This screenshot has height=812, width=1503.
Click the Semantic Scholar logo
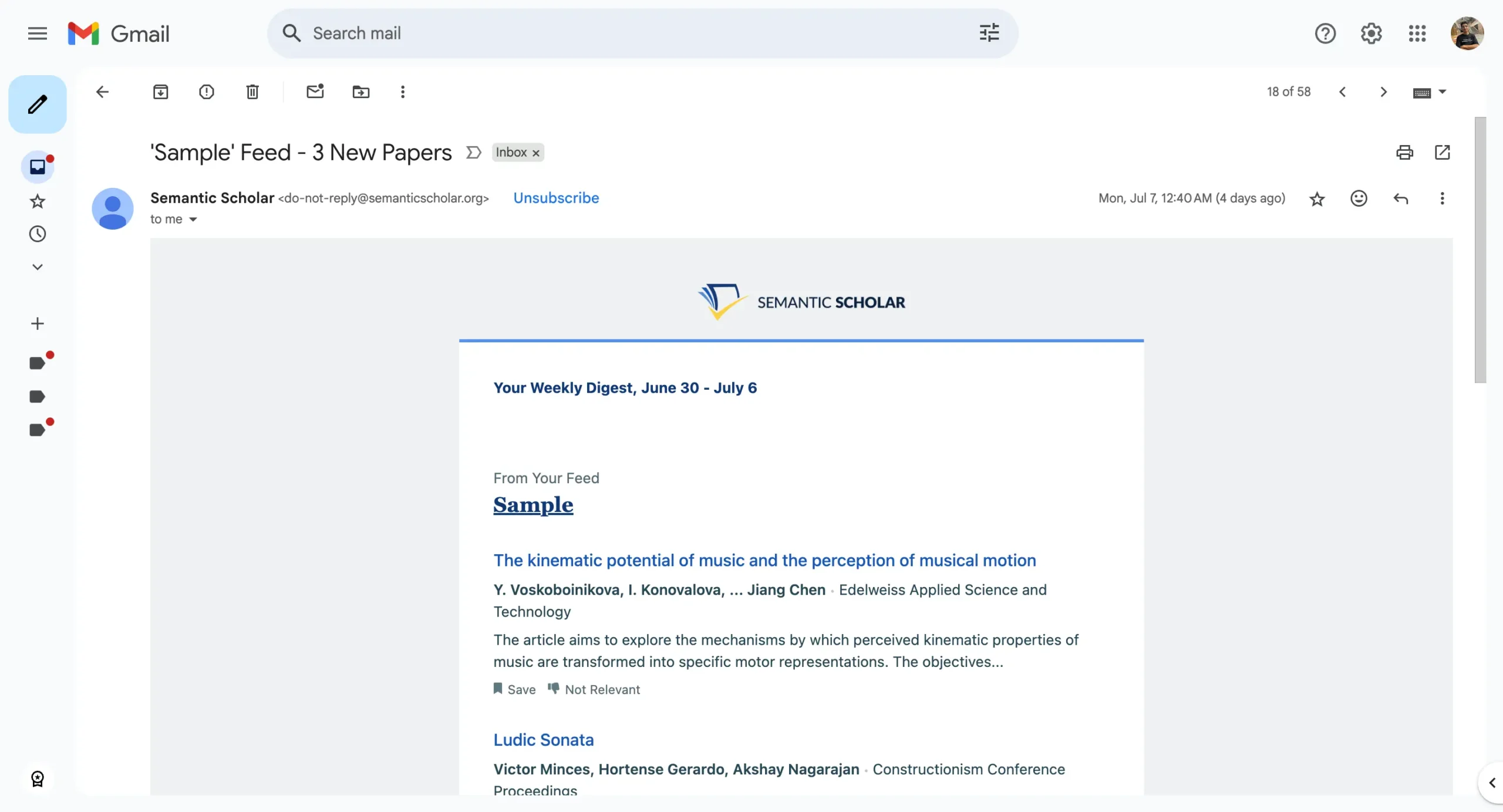point(801,302)
